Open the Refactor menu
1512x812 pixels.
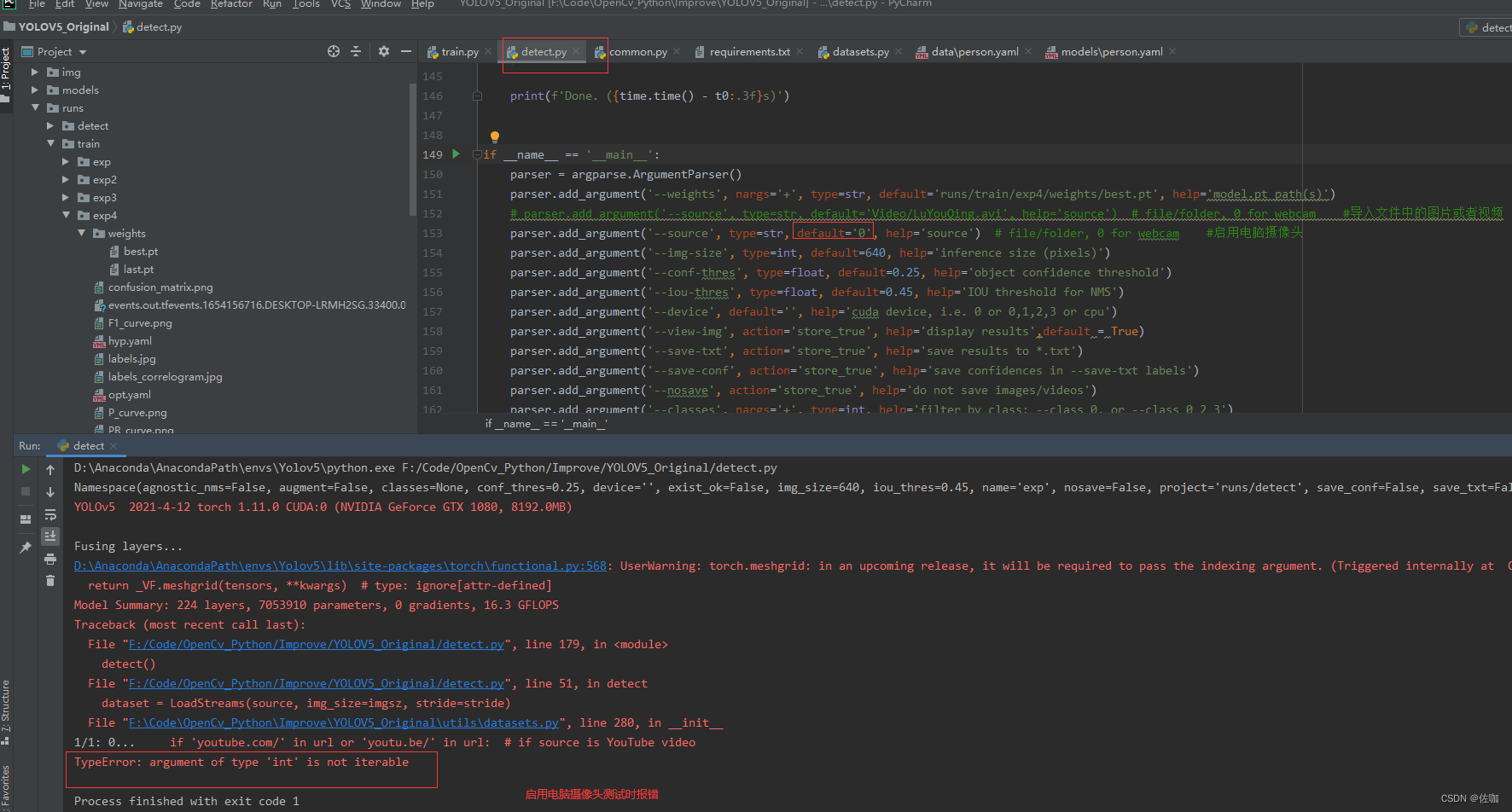click(x=231, y=4)
